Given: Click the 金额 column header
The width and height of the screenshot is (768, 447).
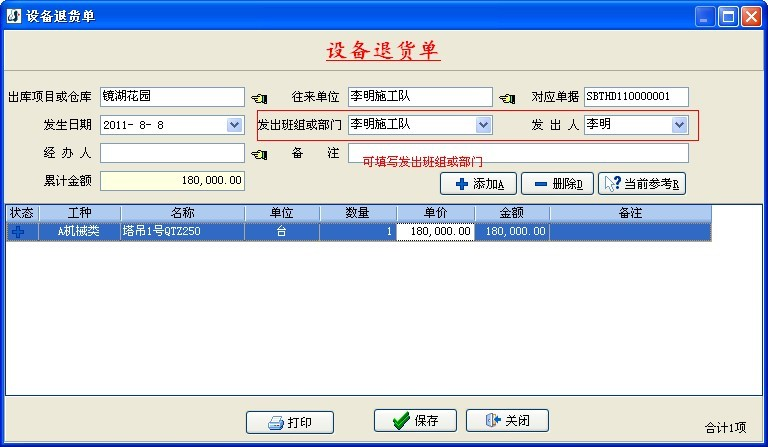Looking at the screenshot, I should click(512, 213).
